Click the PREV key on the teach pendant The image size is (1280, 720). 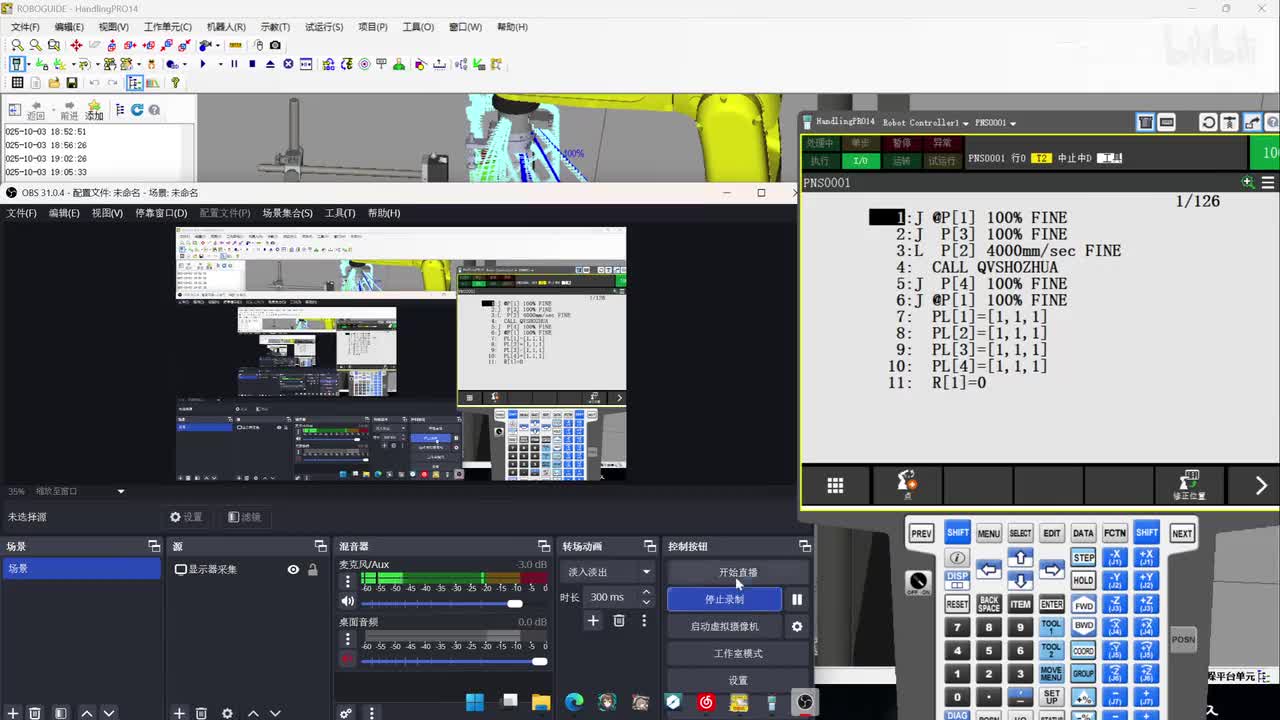[x=921, y=533]
